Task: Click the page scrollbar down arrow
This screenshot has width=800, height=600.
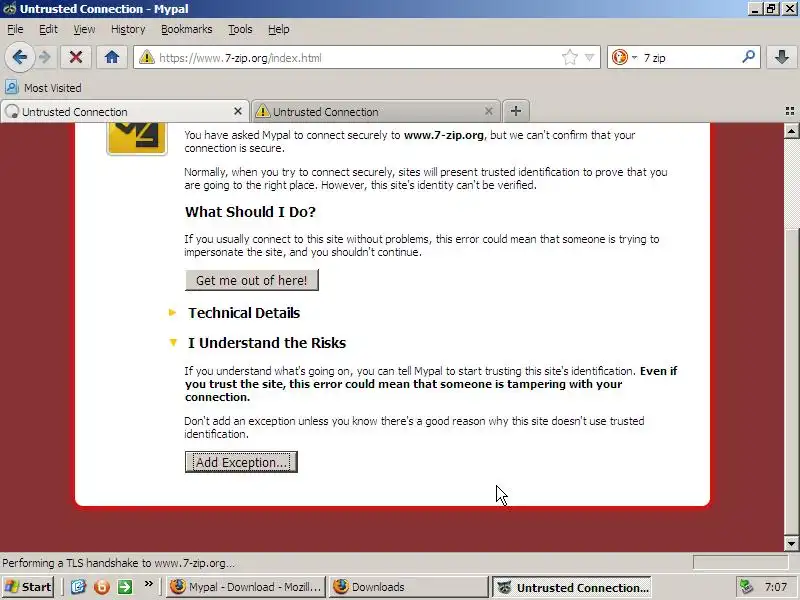Action: 791,543
